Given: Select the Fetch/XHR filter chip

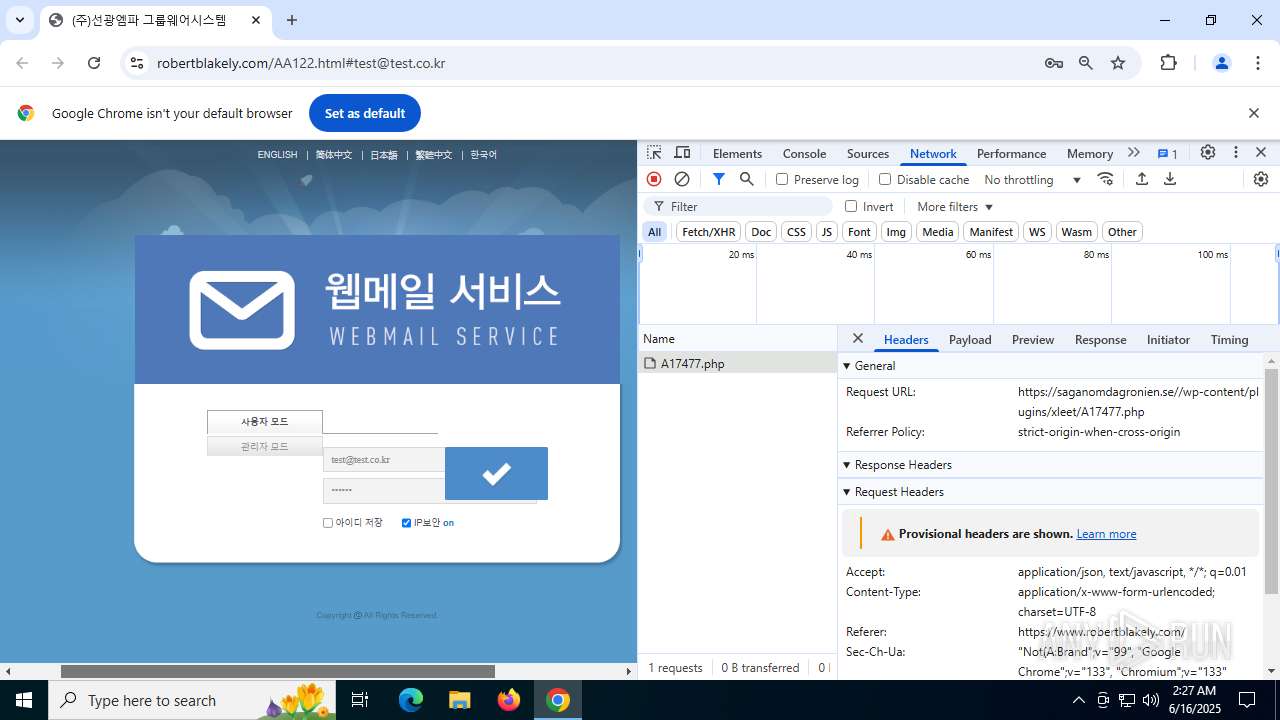Looking at the screenshot, I should click(708, 232).
